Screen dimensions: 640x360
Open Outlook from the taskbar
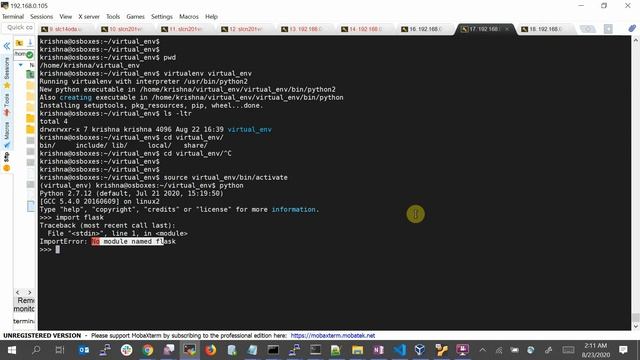coord(84,350)
